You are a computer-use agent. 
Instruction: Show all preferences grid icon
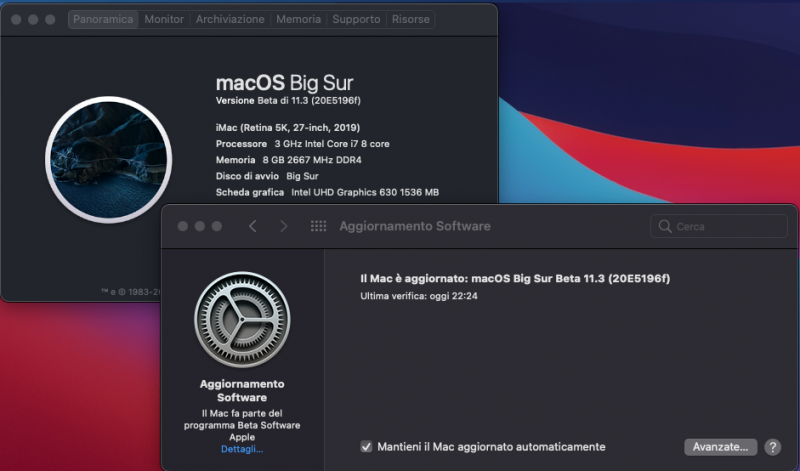pyautogui.click(x=318, y=226)
